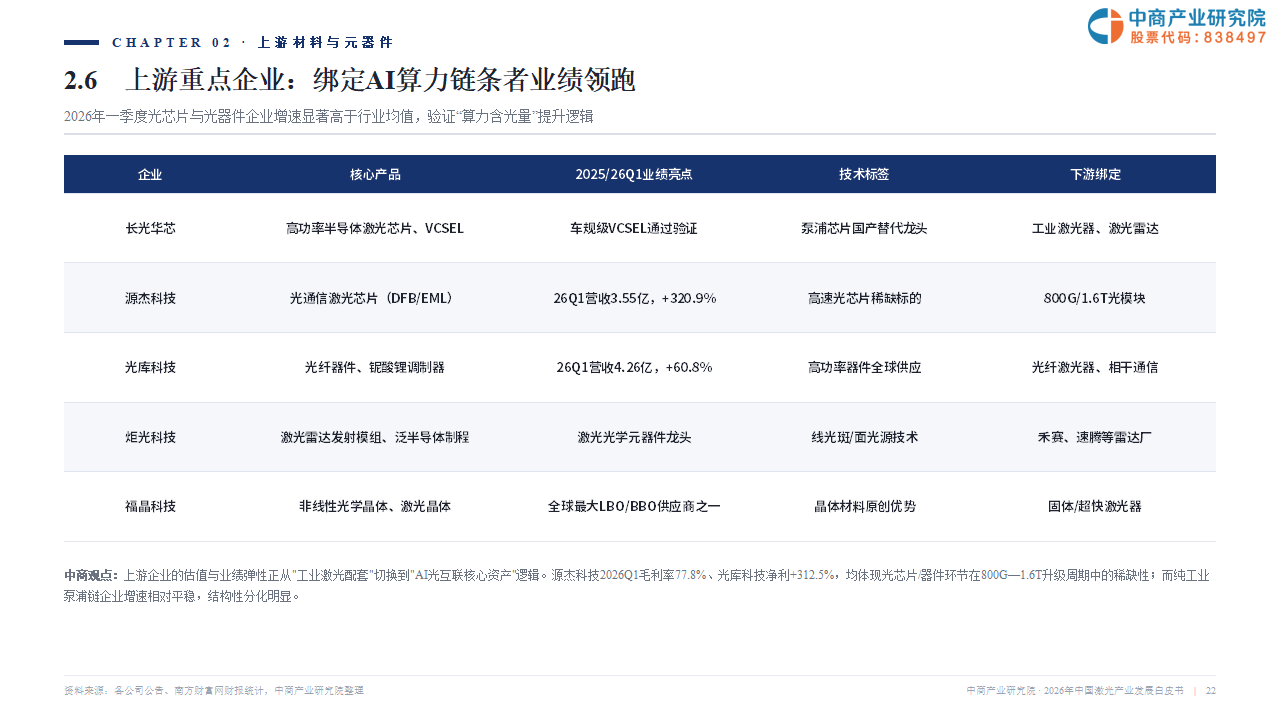Select chapter label 'CHAPTER 02 · 上游材料与元器件'
1280x720 pixels.
(x=253, y=42)
